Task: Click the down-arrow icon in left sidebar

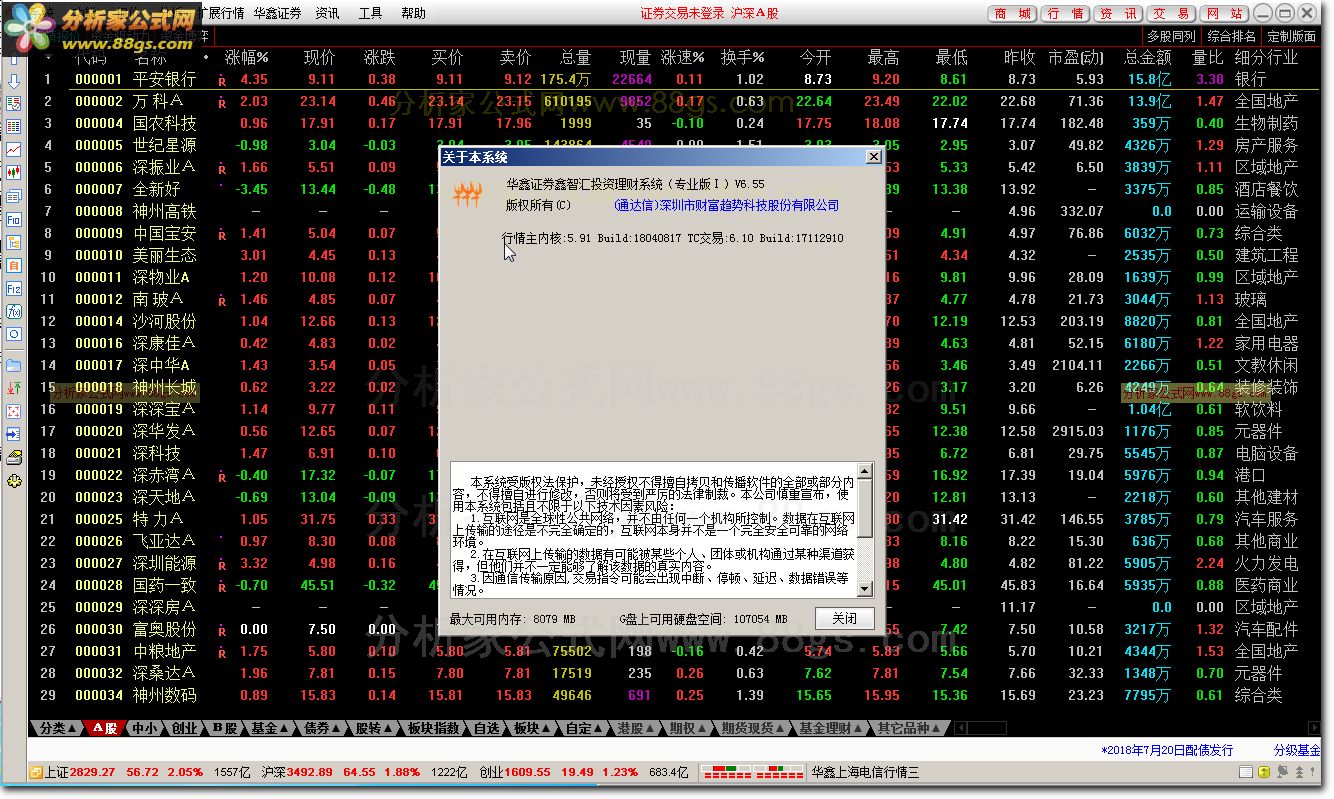Action: (x=13, y=81)
